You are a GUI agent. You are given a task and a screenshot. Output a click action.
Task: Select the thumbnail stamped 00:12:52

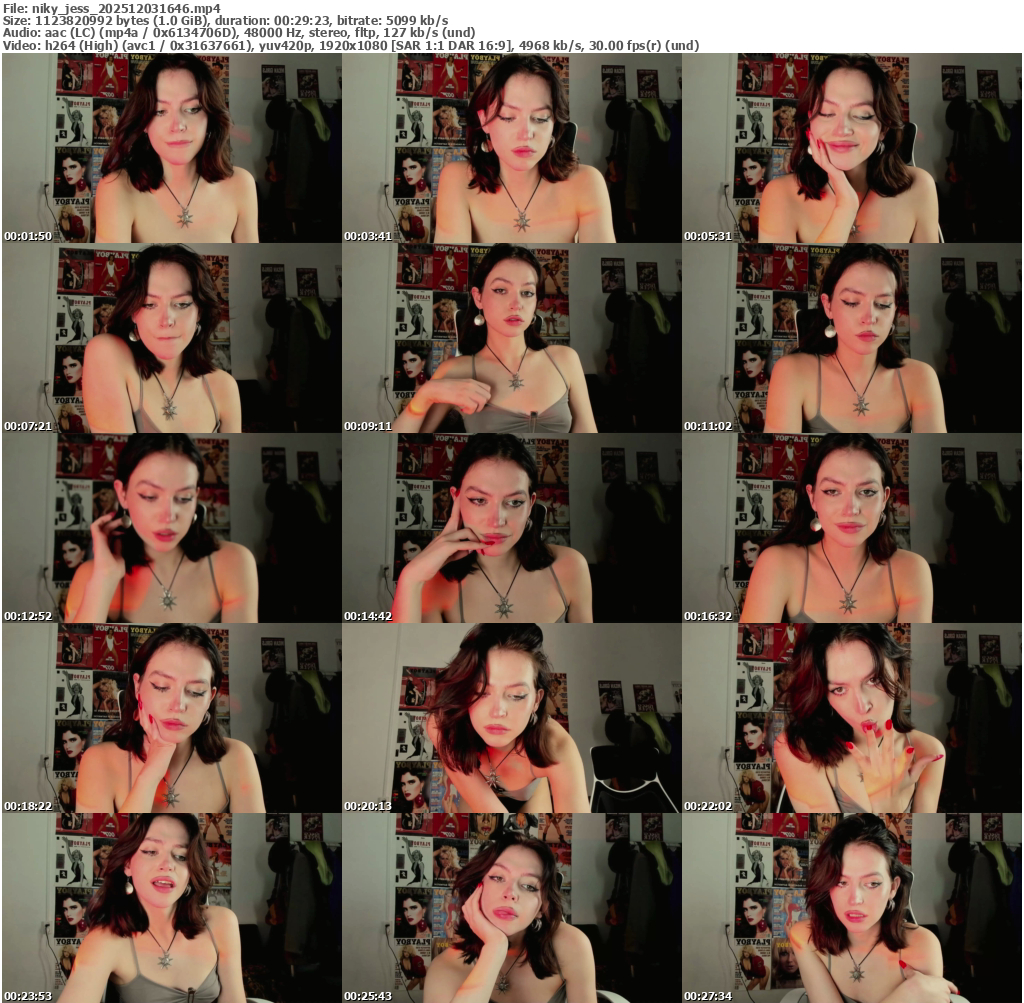pyautogui.click(x=172, y=528)
